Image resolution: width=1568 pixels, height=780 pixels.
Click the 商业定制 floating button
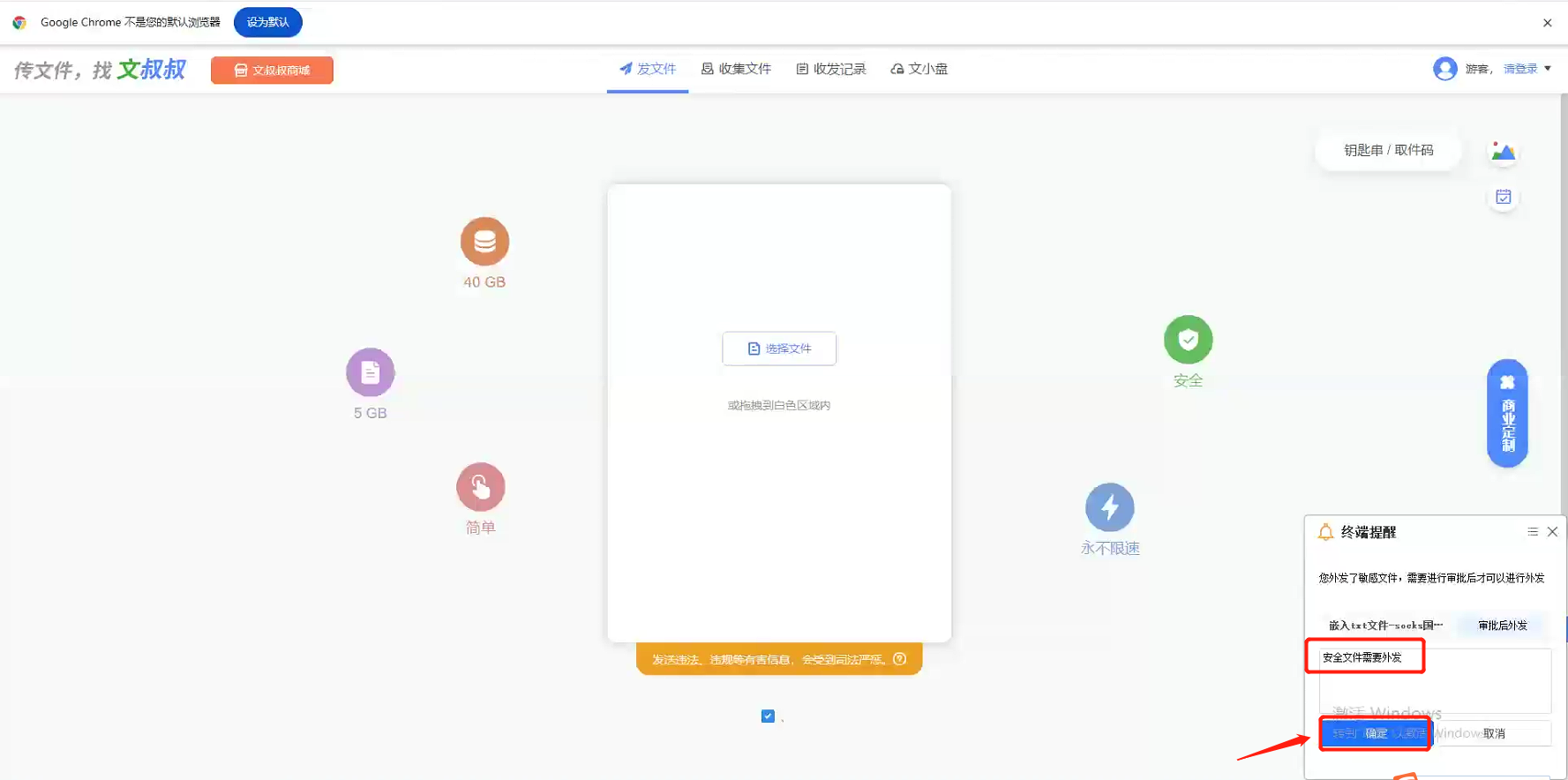coord(1507,413)
